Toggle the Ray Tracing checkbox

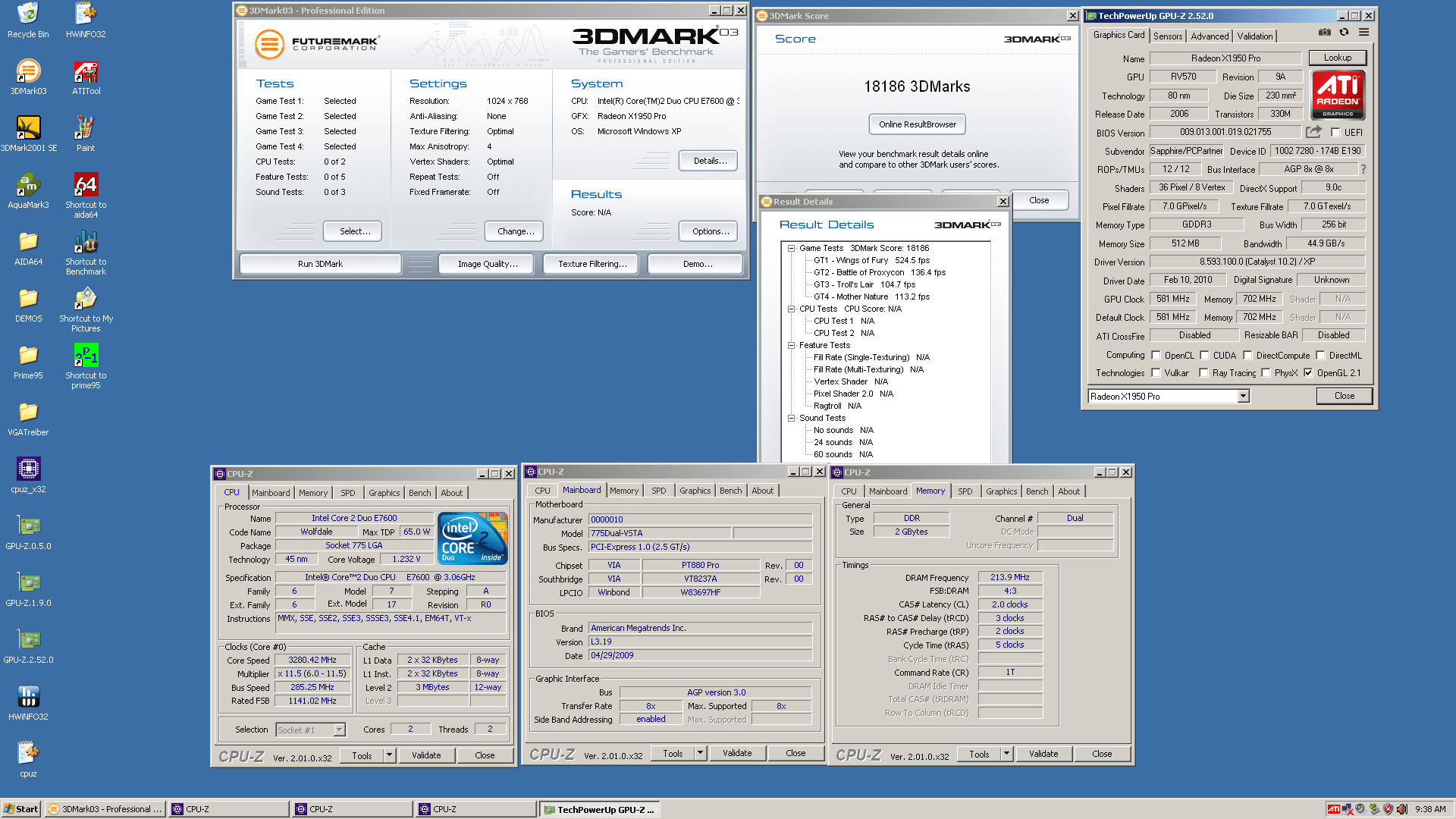coord(1203,372)
